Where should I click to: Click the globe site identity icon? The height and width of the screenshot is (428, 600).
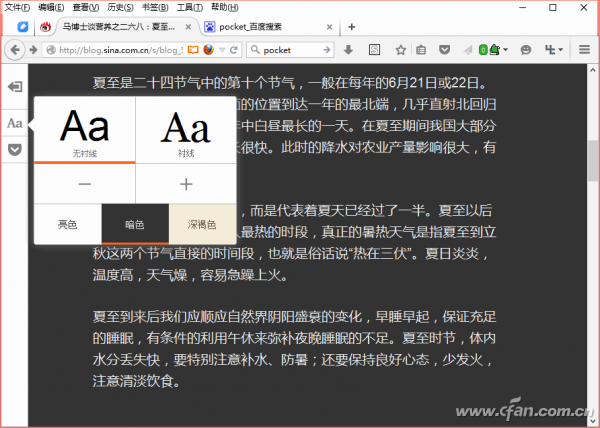51,50
